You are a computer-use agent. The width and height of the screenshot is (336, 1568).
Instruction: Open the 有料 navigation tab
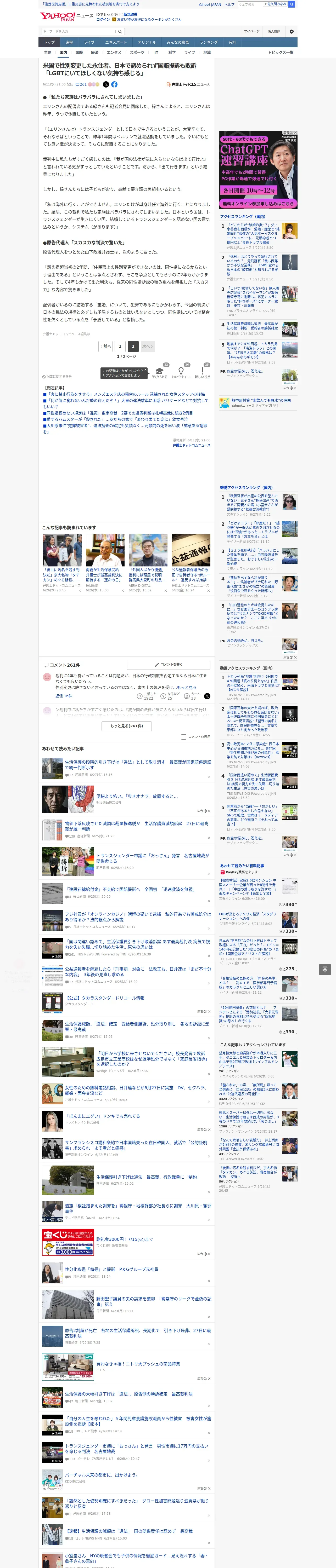tap(232, 43)
